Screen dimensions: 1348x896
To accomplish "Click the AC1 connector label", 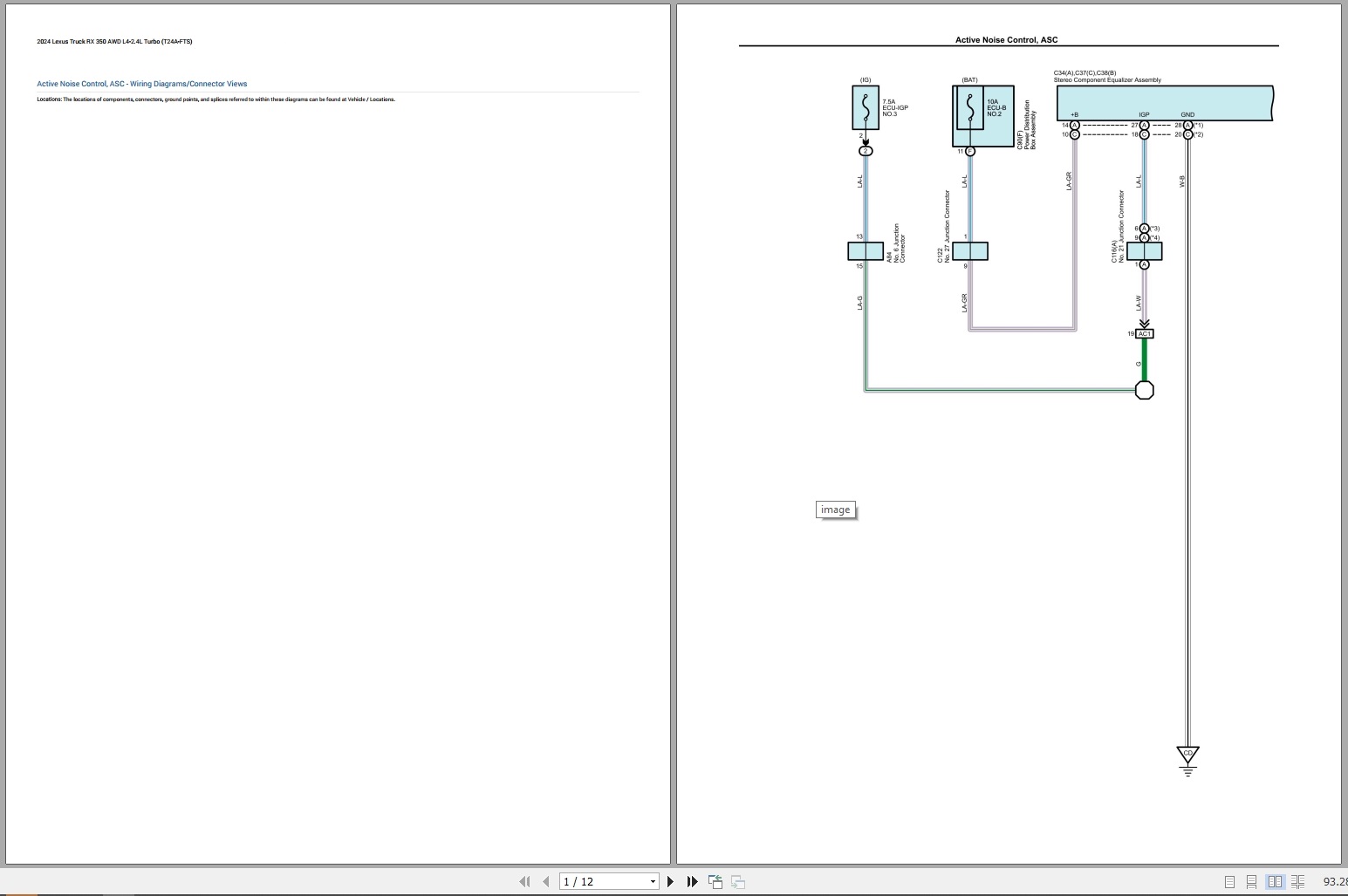I will (x=1145, y=334).
